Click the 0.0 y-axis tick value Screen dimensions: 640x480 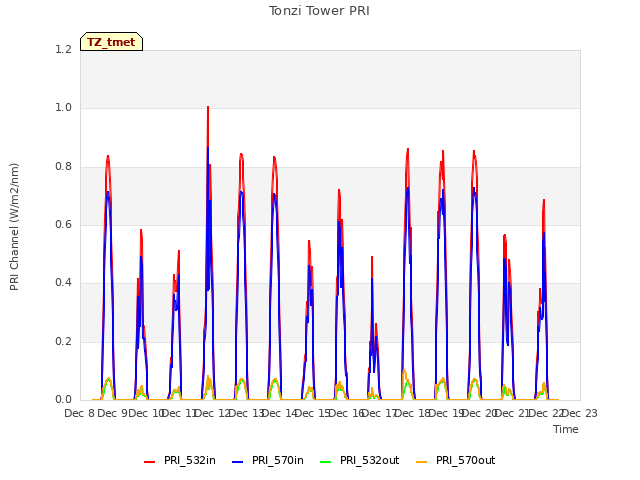coord(63,399)
